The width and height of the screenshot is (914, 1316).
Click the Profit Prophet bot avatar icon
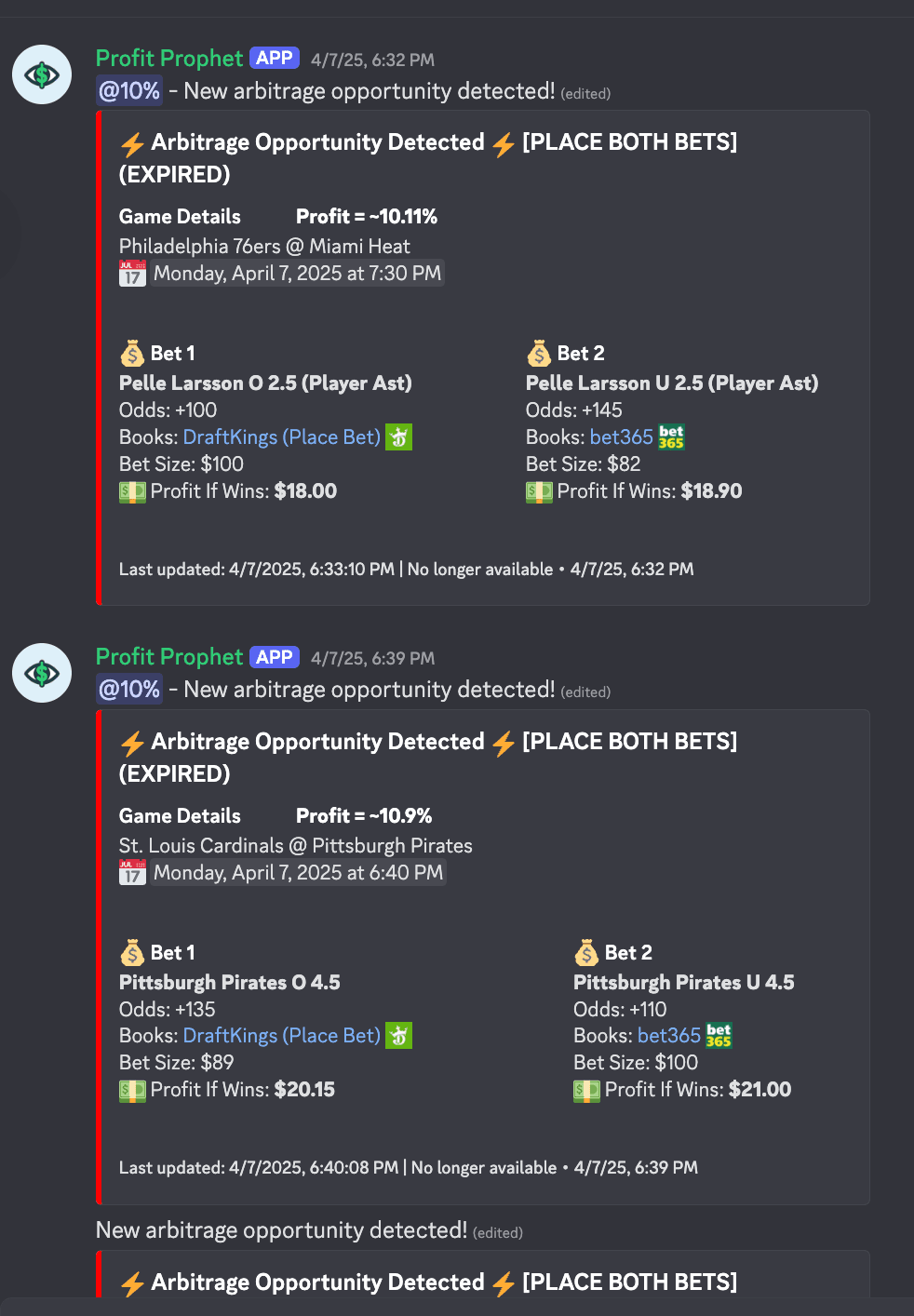(41, 74)
